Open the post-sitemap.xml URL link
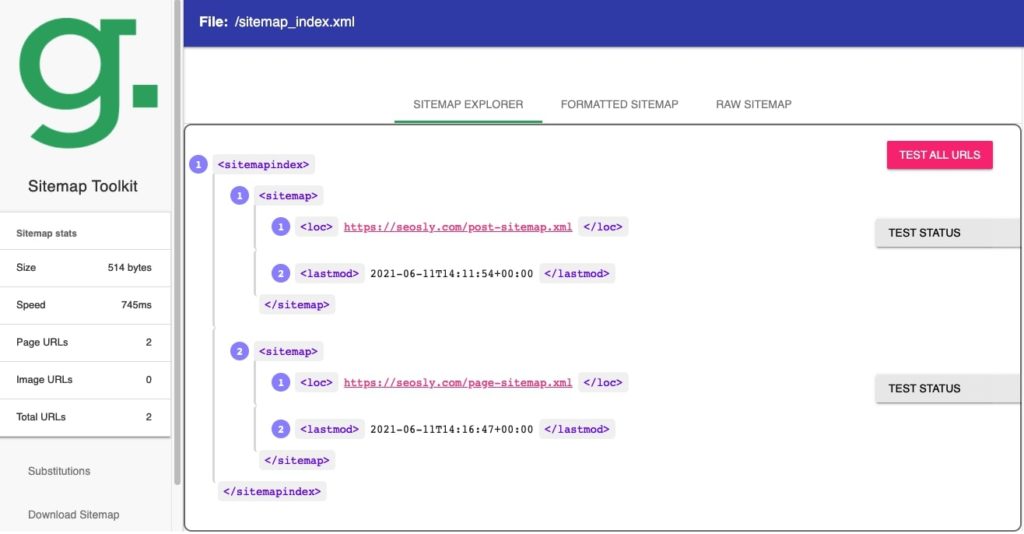The width and height of the screenshot is (1024, 534). [x=458, y=227]
